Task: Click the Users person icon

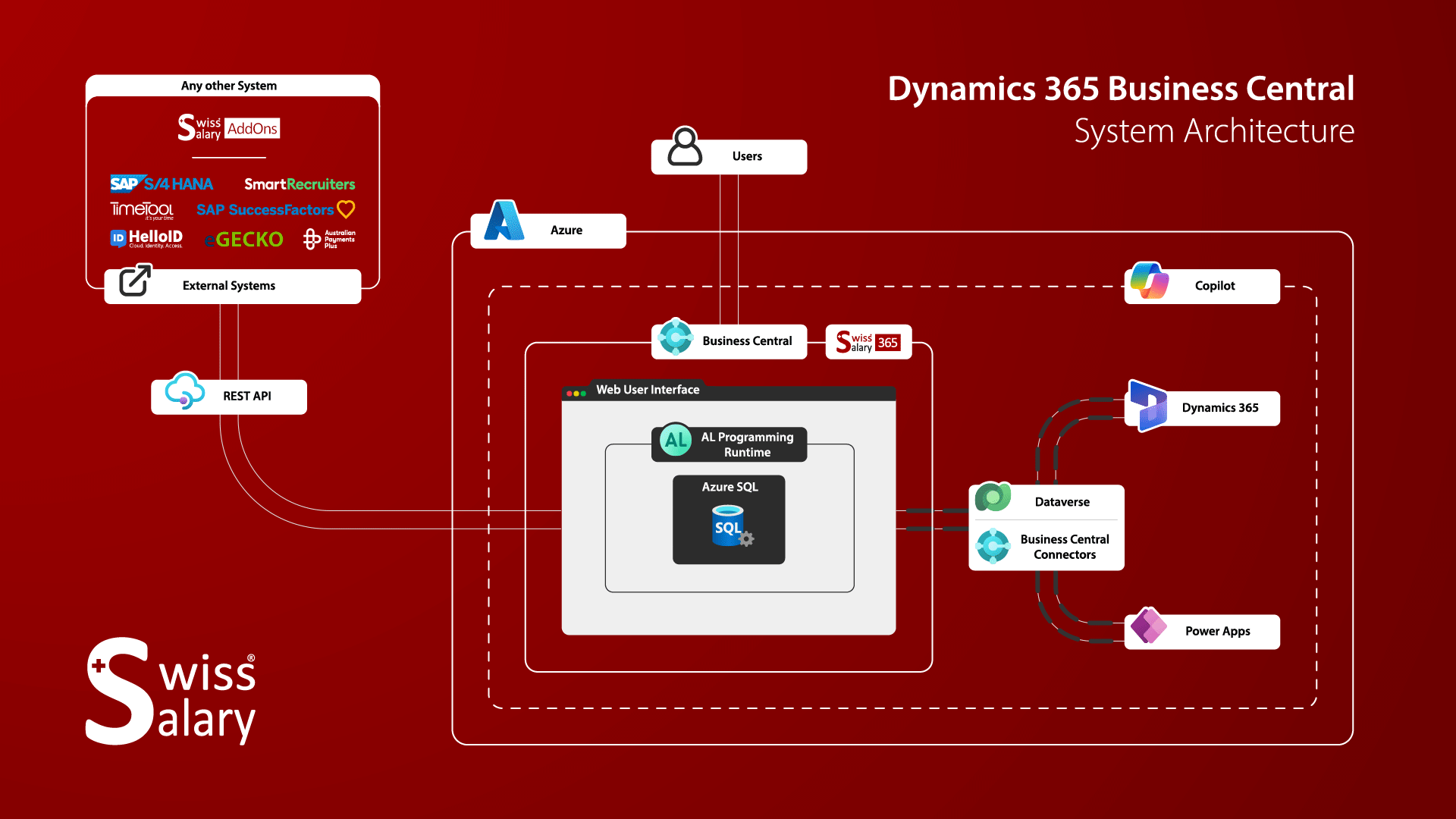Action: click(685, 147)
